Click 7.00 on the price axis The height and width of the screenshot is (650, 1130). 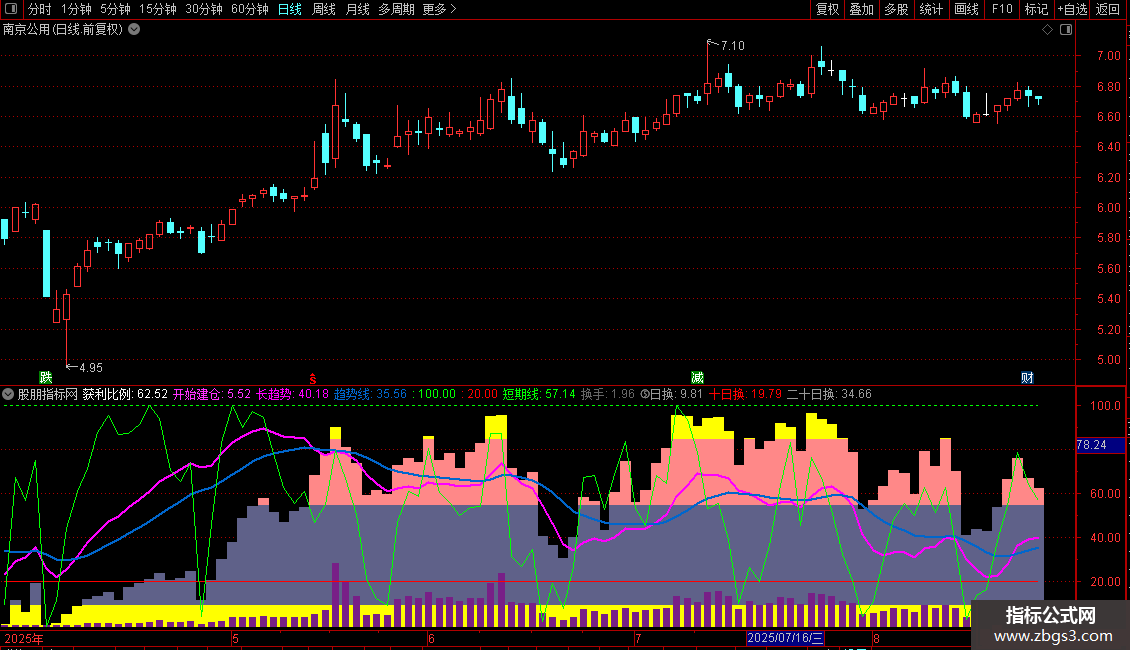(1108, 55)
